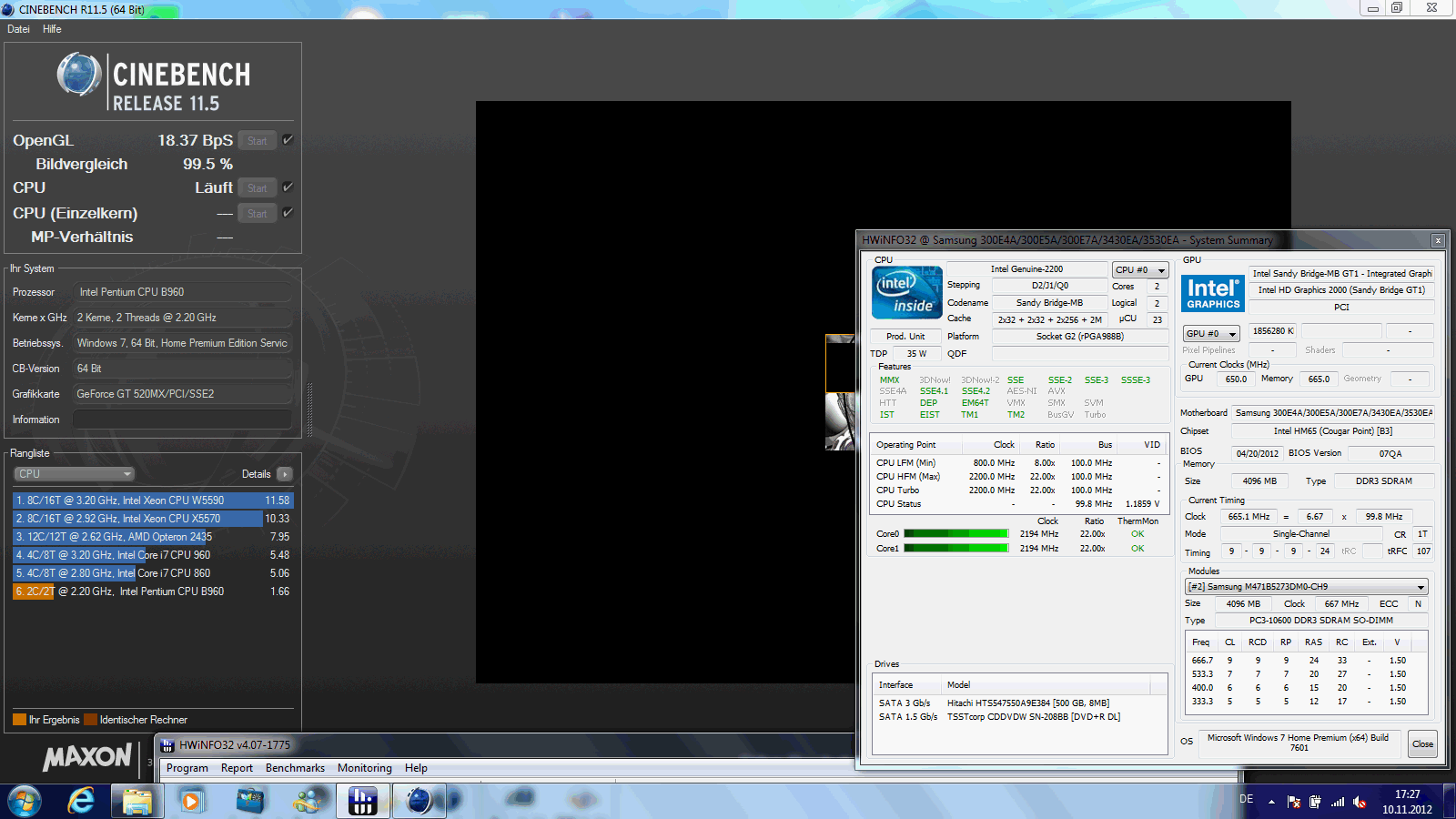Open the Report menu in HWiNFO32
This screenshot has height=819, width=1456.
coord(237,768)
